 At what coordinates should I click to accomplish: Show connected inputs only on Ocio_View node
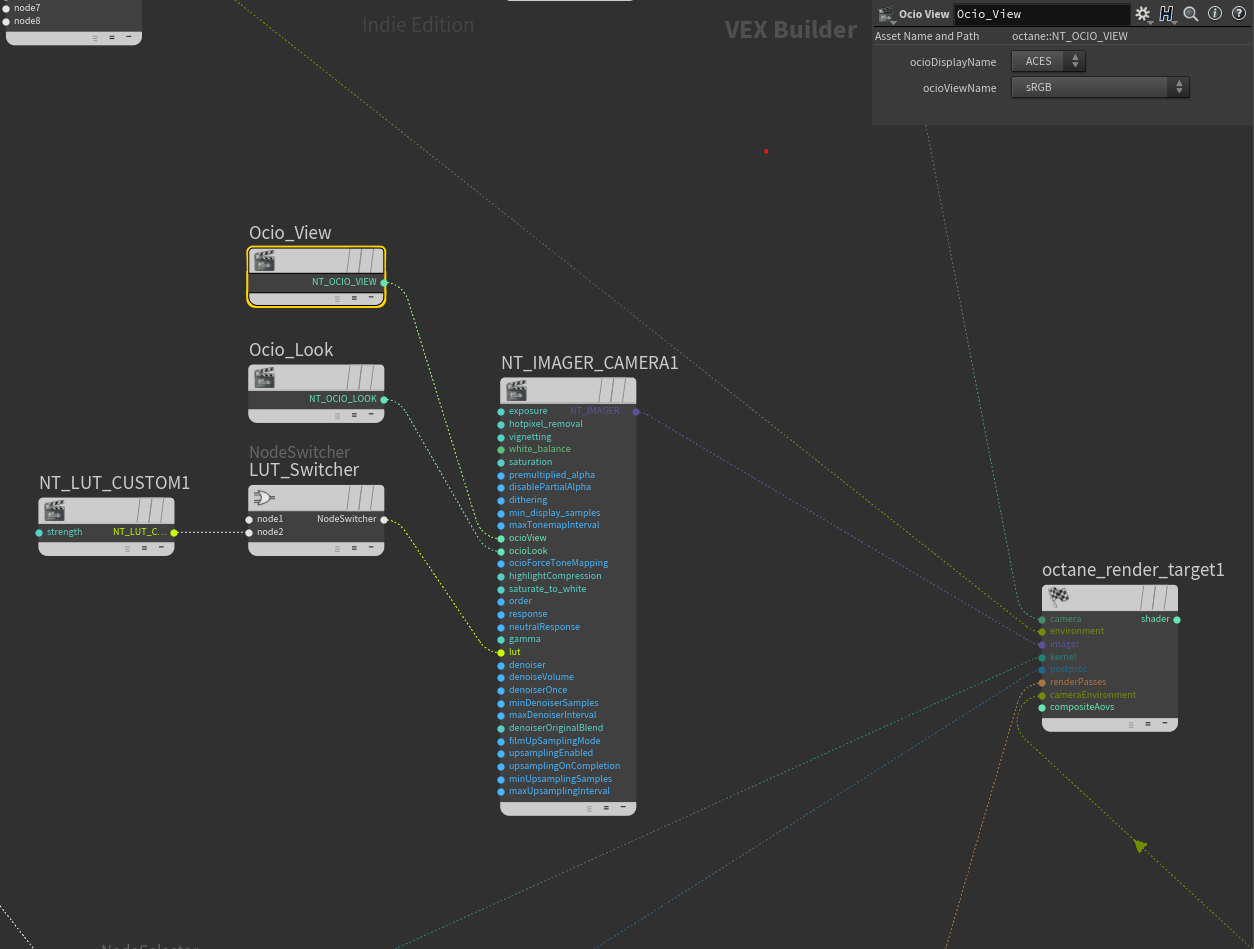click(x=354, y=298)
